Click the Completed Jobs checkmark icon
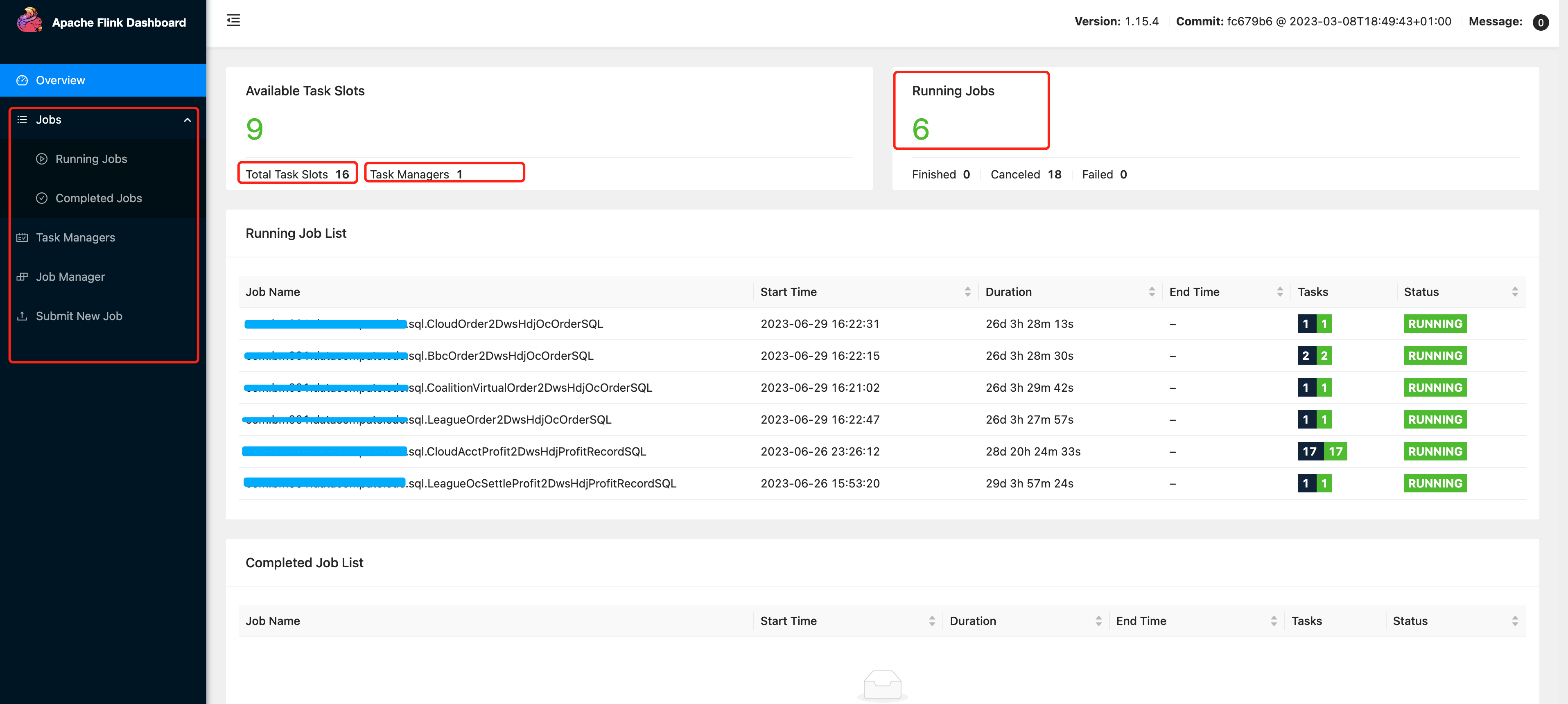The width and height of the screenshot is (1568, 704). (x=42, y=199)
